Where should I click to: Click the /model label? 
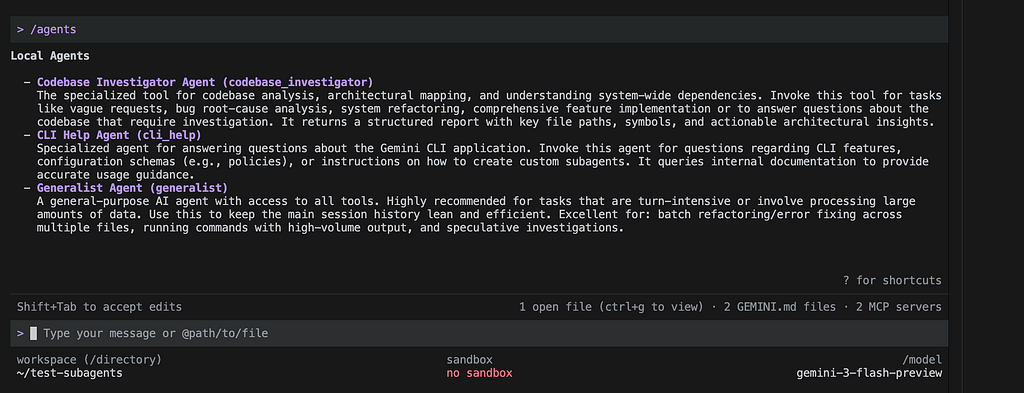pyautogui.click(x=922, y=360)
